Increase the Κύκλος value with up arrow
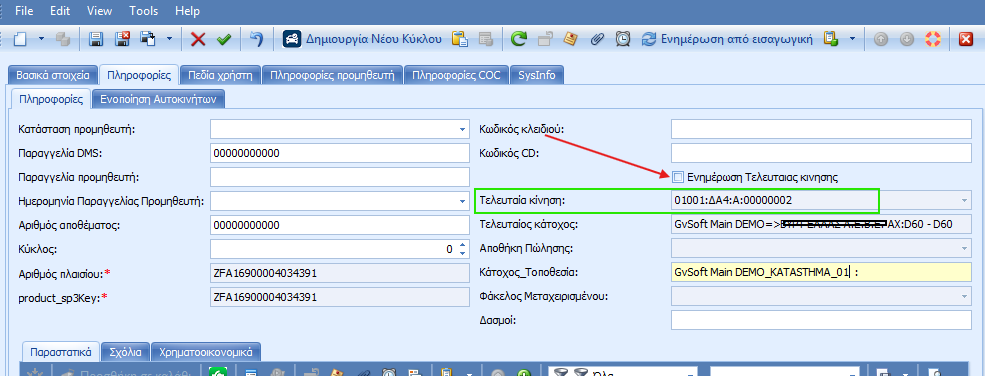 (462, 245)
